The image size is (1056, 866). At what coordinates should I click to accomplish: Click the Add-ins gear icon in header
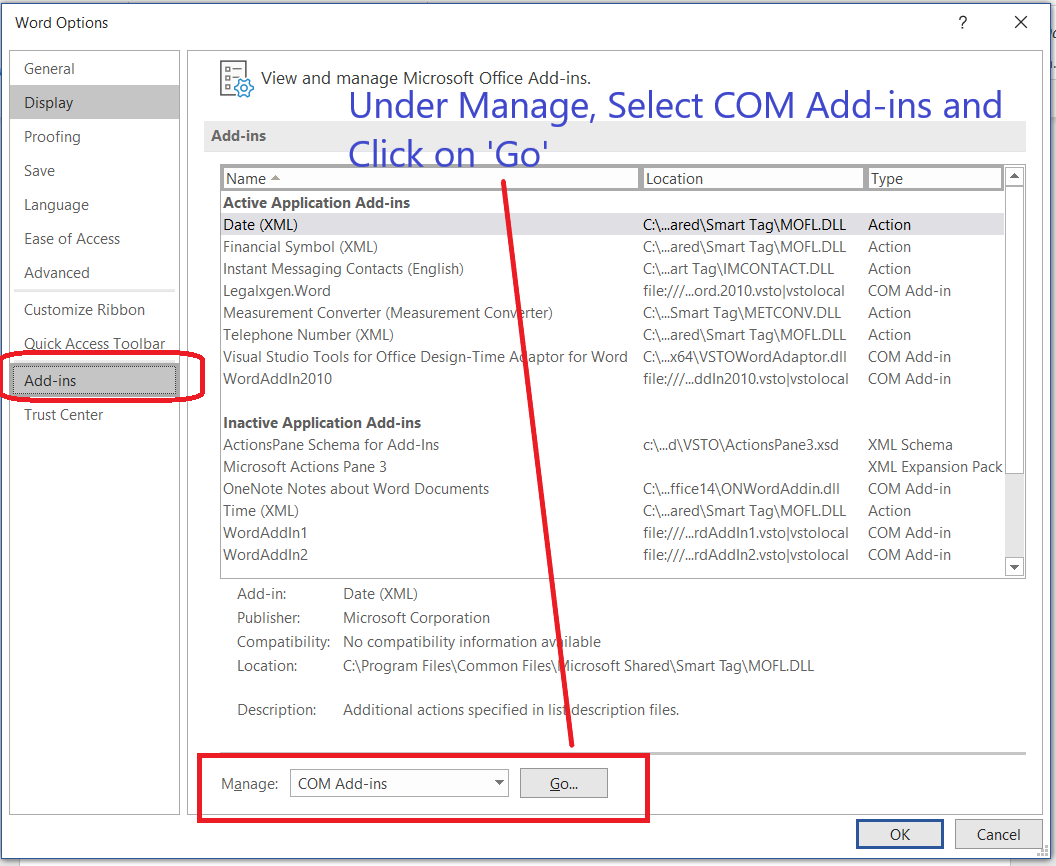tap(236, 78)
